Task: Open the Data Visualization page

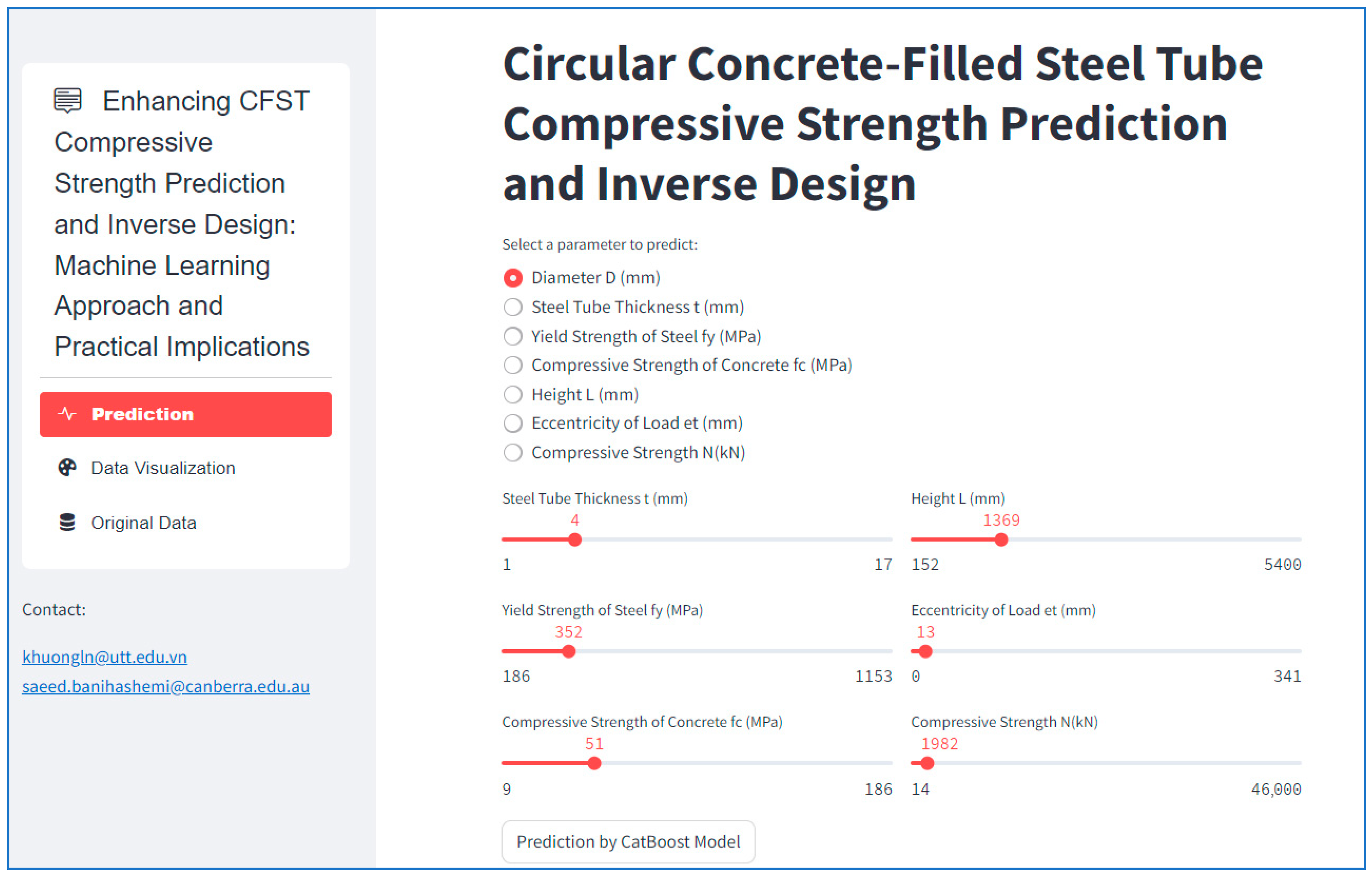Action: [163, 468]
